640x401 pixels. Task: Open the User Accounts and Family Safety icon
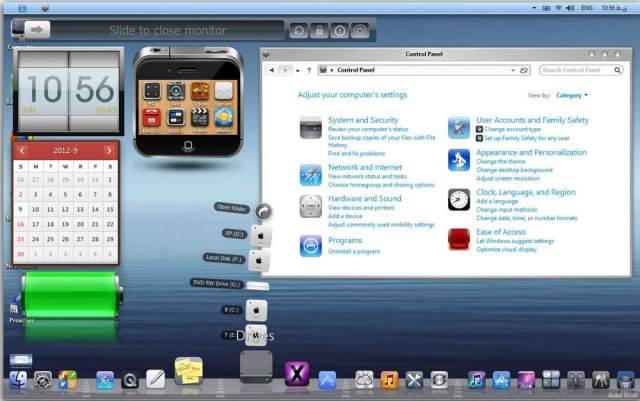click(459, 128)
